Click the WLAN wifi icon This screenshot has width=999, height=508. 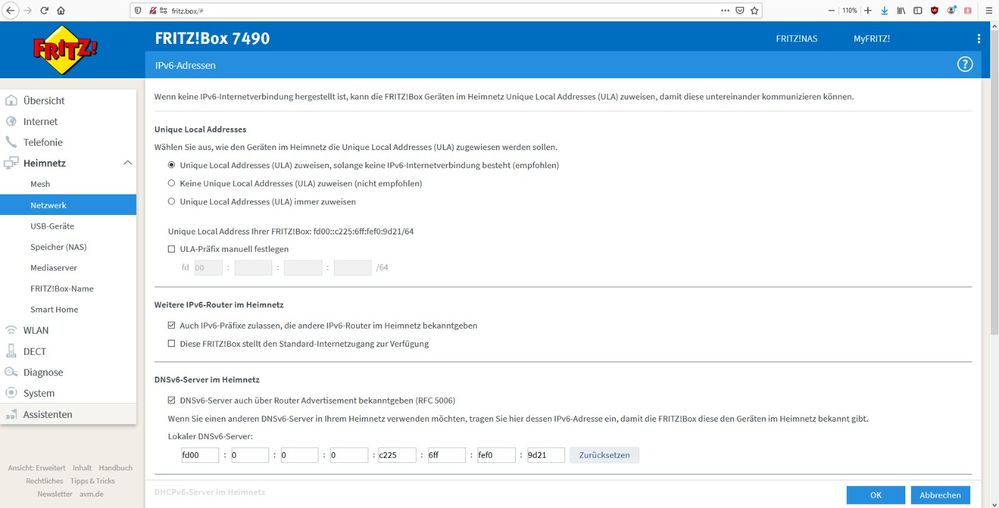click(11, 330)
